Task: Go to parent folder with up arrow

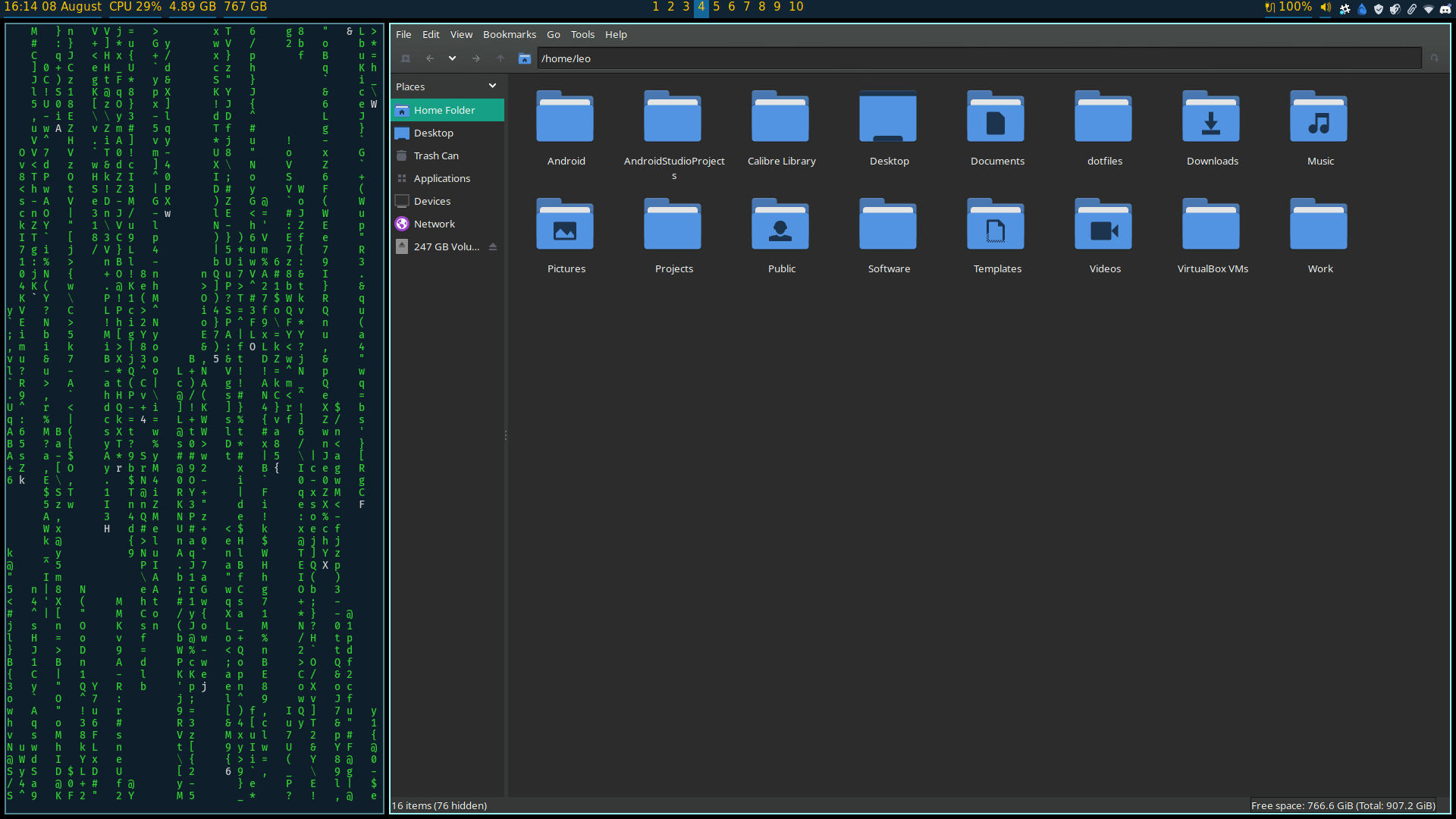Action: point(500,58)
